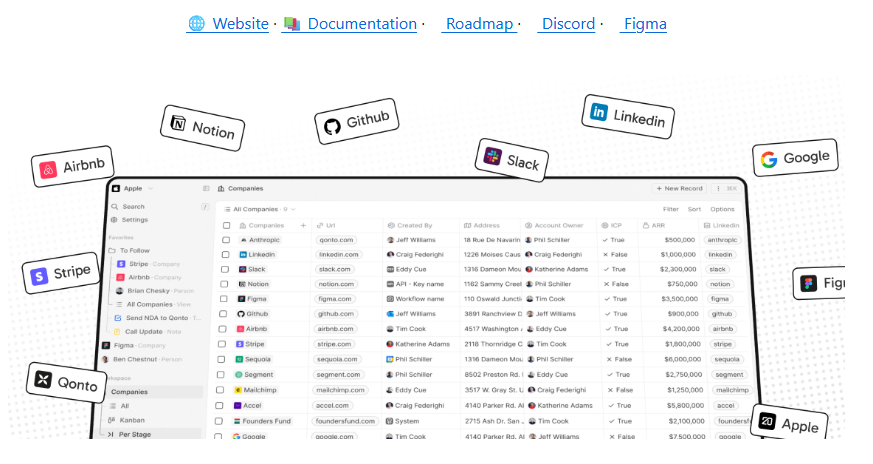Open Brian Chesky Person favorite
This screenshot has width=873, height=464.
click(x=154, y=291)
